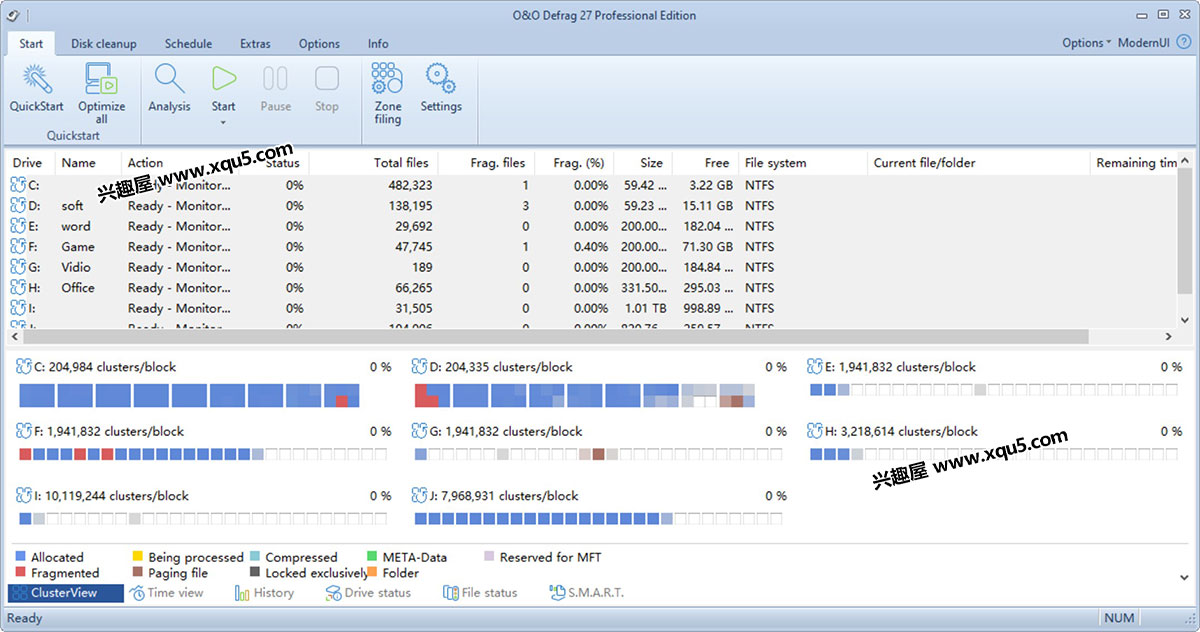Switch to Time view tab

[167, 593]
